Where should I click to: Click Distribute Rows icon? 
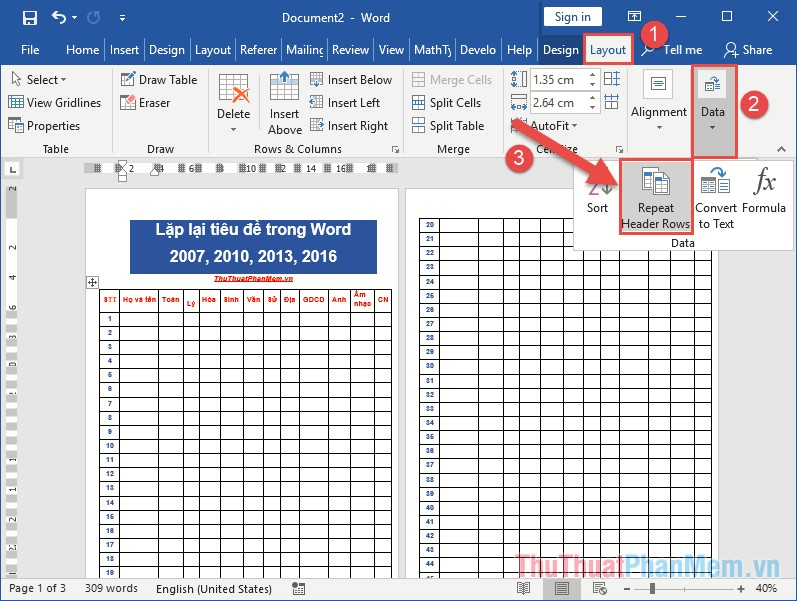611,79
